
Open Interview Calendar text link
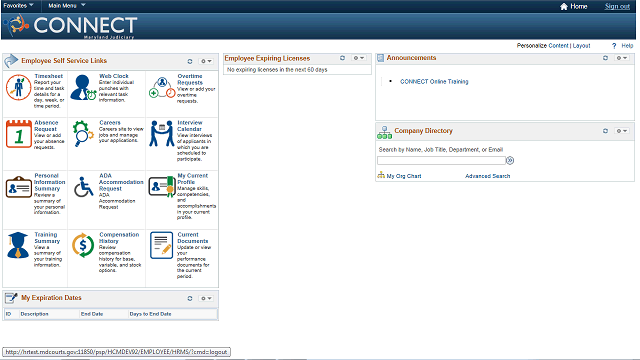189,126
